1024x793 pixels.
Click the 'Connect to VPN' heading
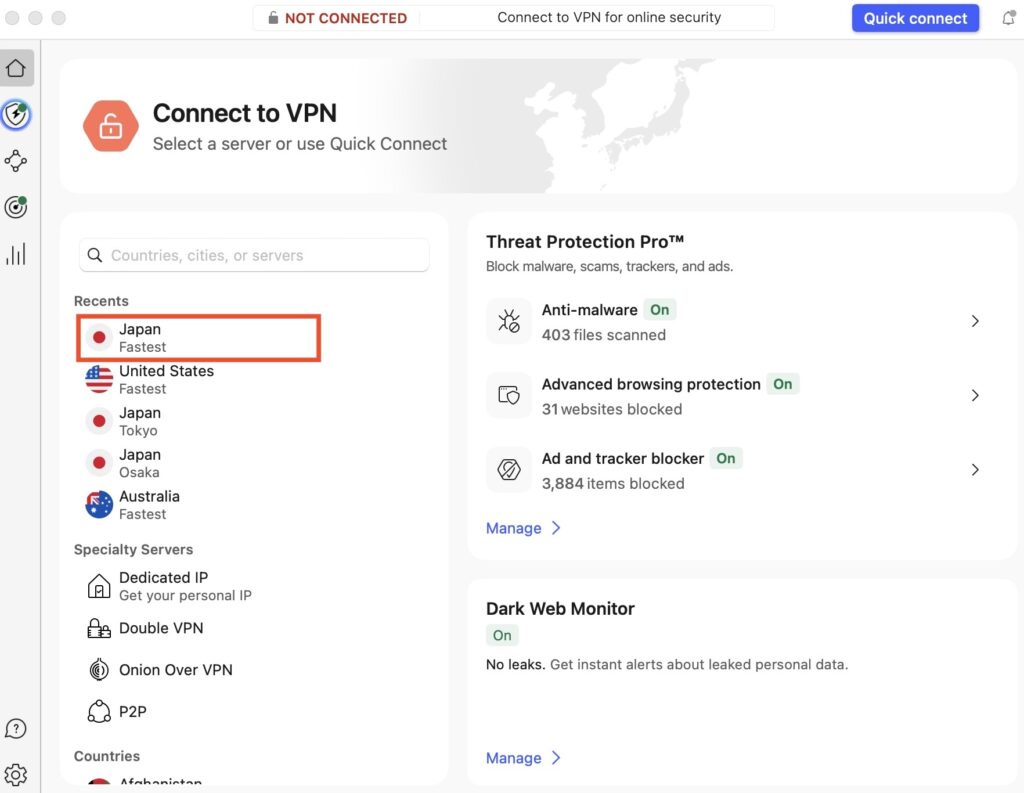point(244,113)
